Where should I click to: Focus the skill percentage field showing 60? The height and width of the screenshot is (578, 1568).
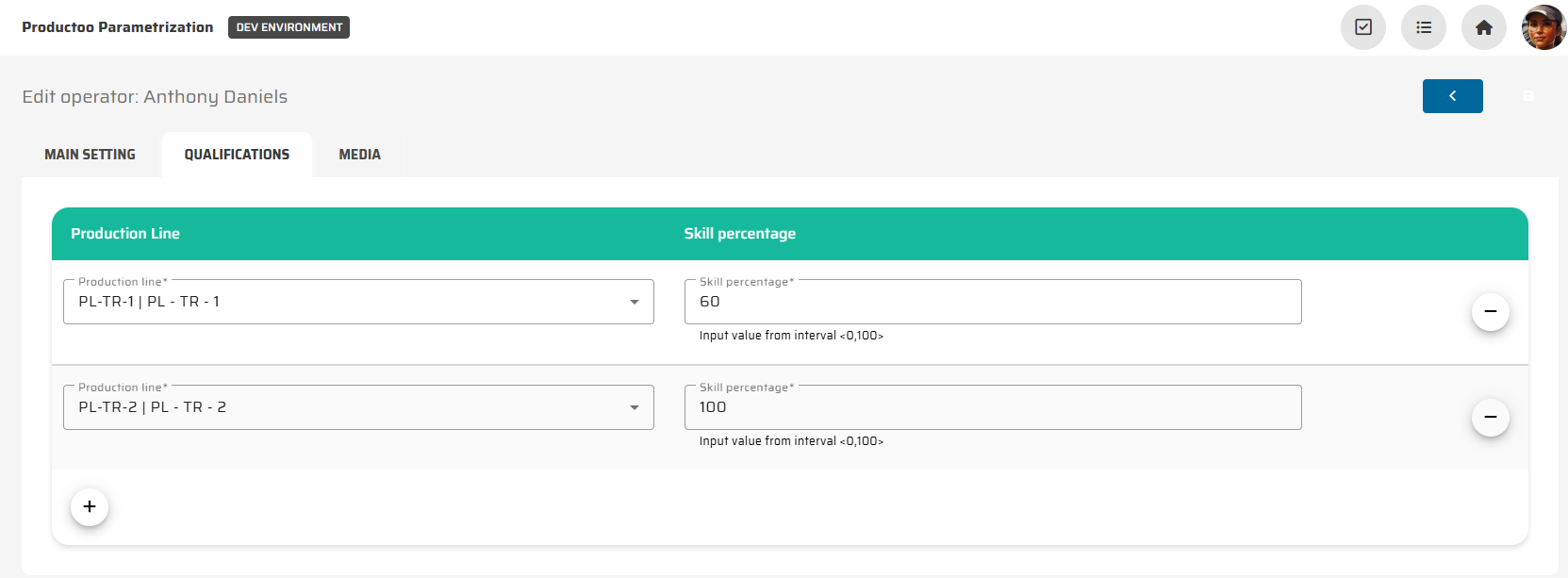pos(992,302)
